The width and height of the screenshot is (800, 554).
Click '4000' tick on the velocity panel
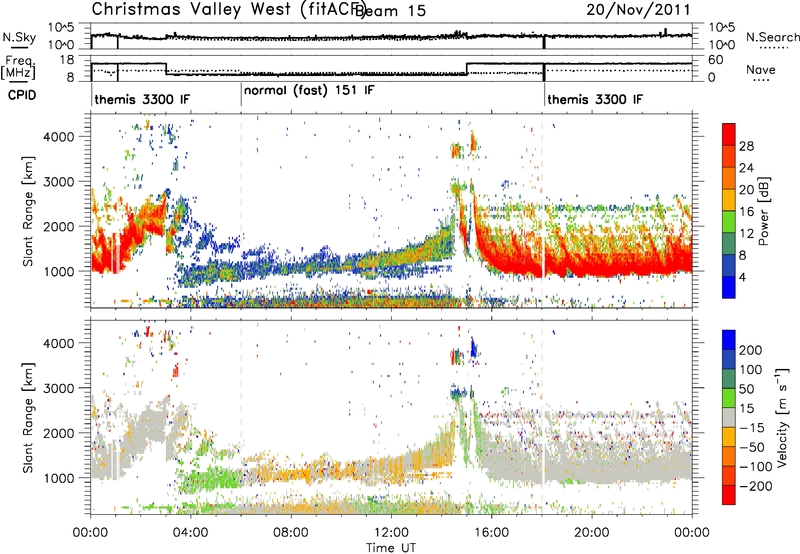[x=58, y=343]
